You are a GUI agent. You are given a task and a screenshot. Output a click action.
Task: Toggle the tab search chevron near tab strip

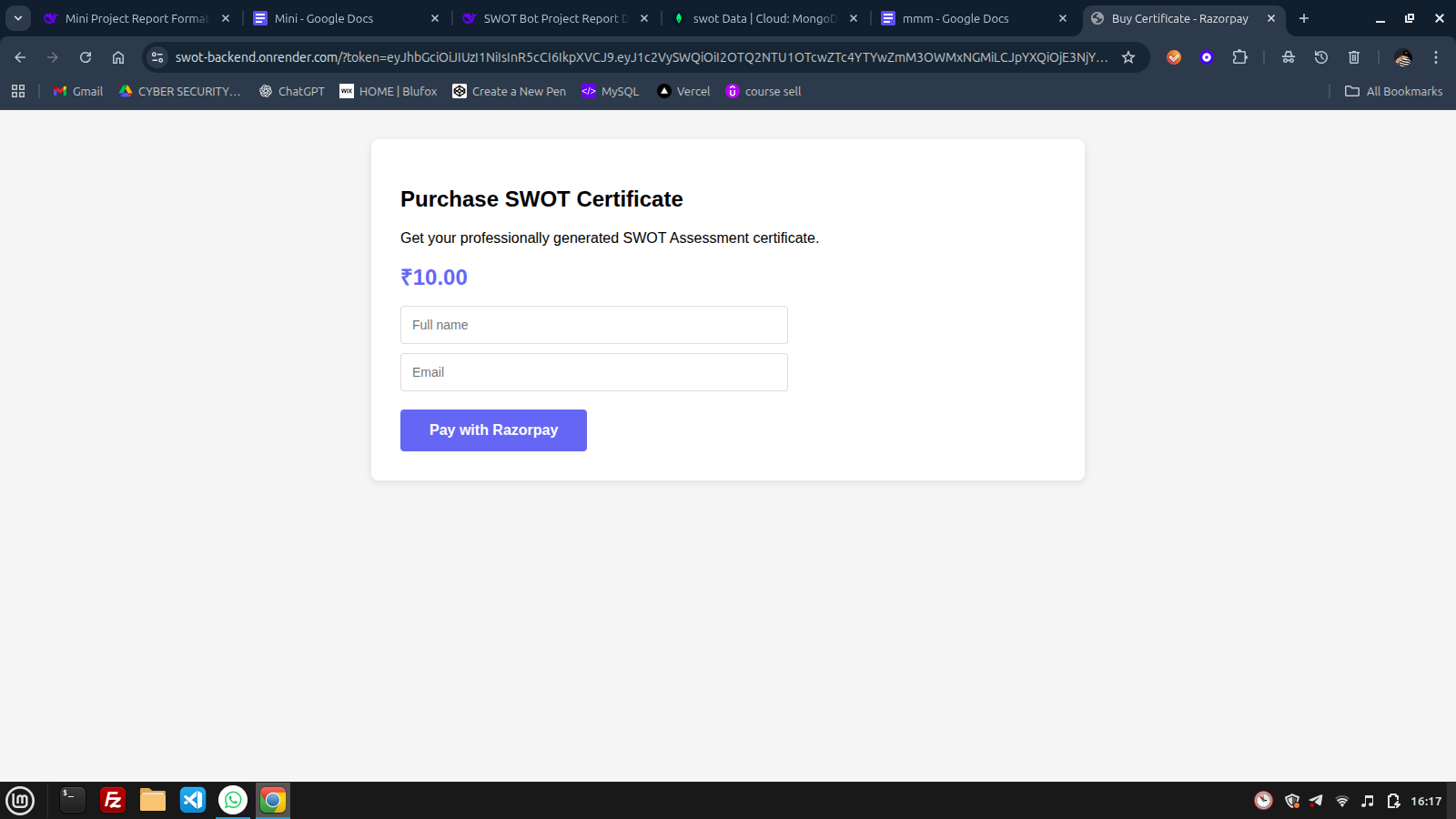16,18
